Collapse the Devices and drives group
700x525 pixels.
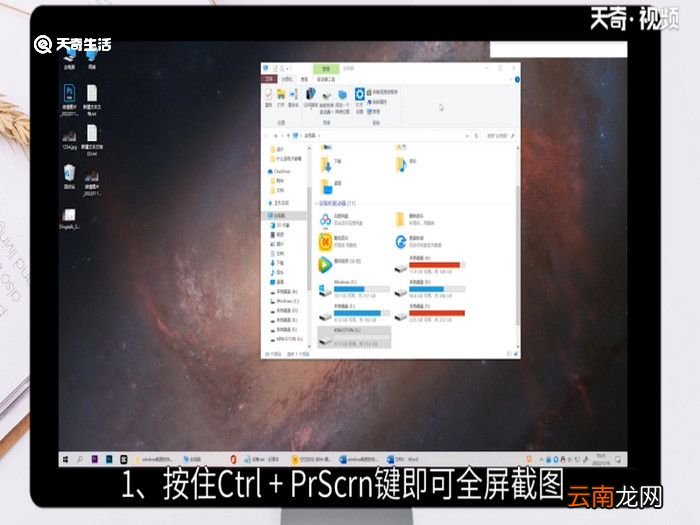[x=318, y=203]
